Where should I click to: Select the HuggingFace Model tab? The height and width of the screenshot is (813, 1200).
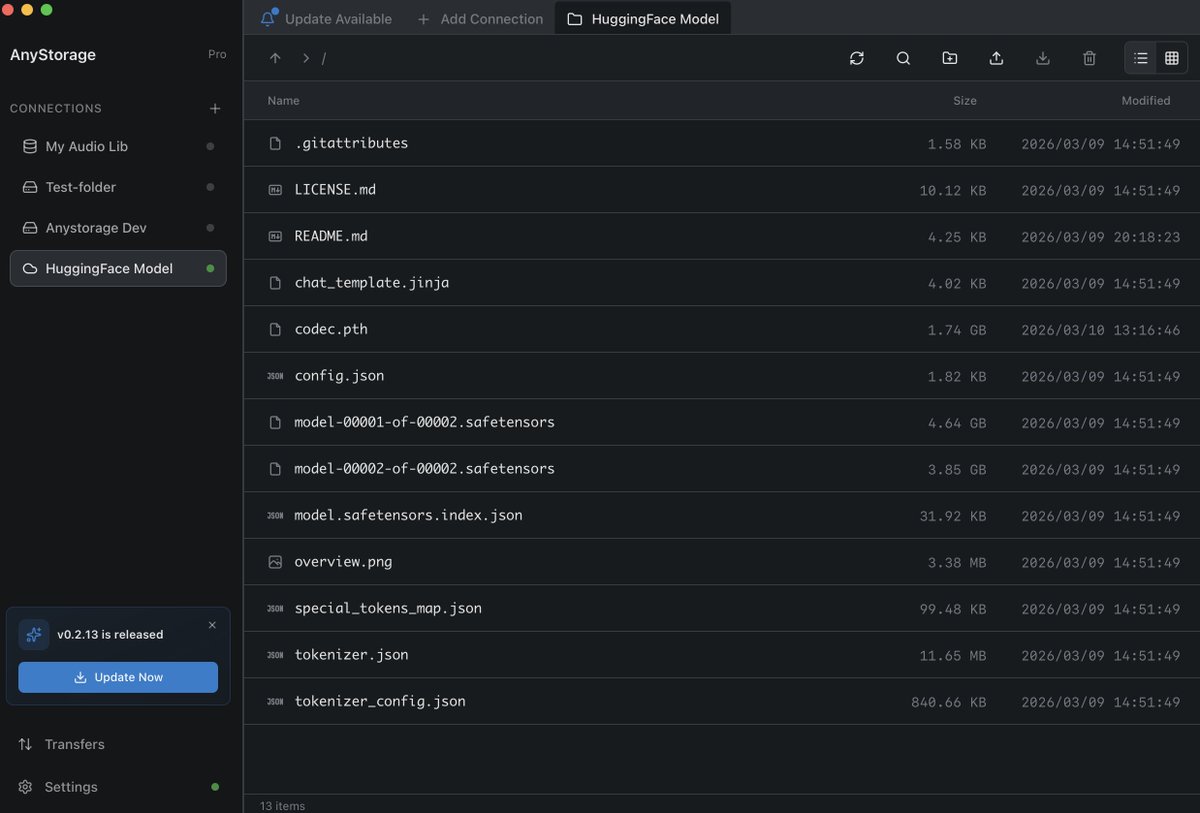pos(643,18)
